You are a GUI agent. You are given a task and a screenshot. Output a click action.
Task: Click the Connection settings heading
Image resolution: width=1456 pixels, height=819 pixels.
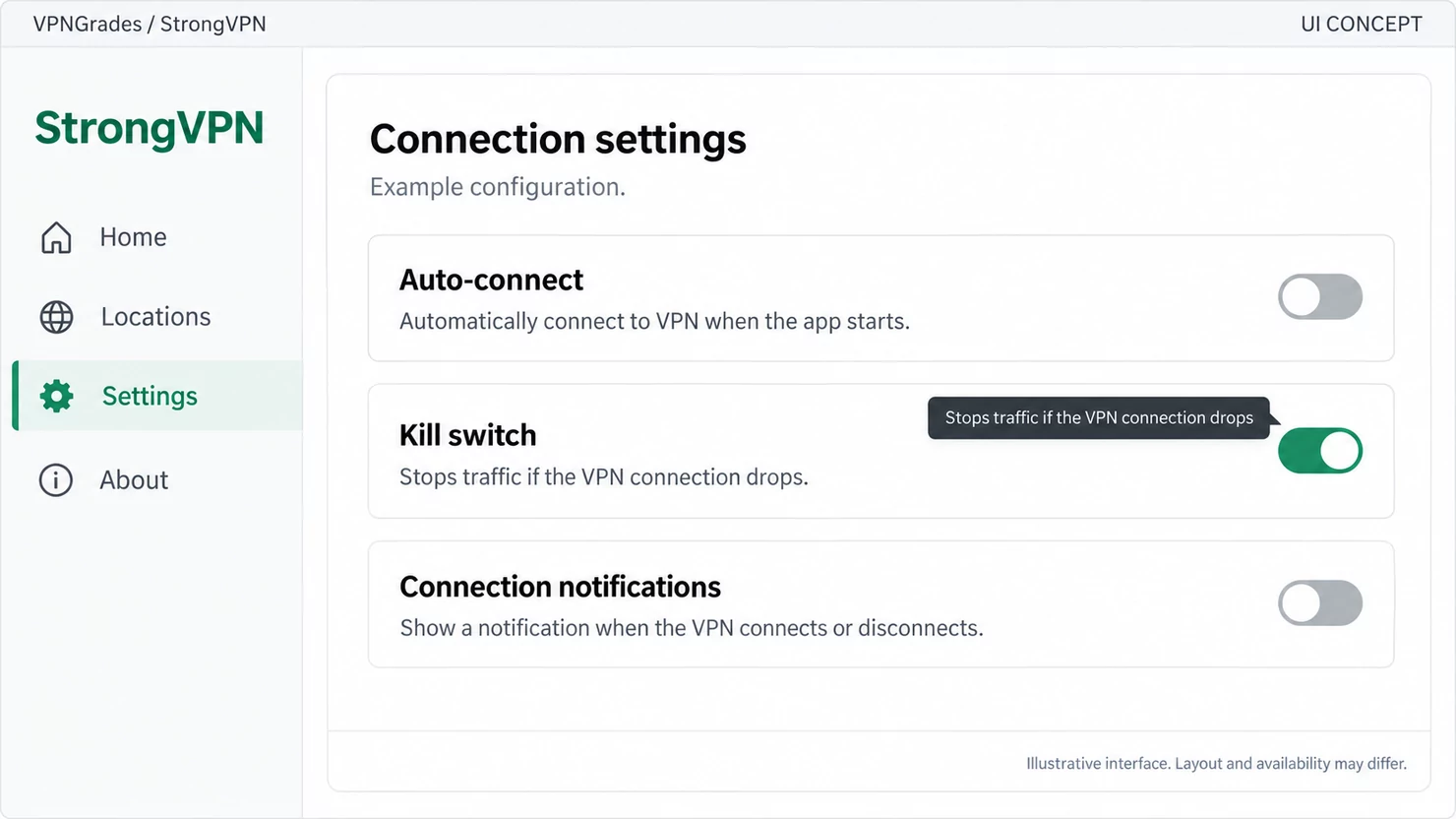pos(558,139)
